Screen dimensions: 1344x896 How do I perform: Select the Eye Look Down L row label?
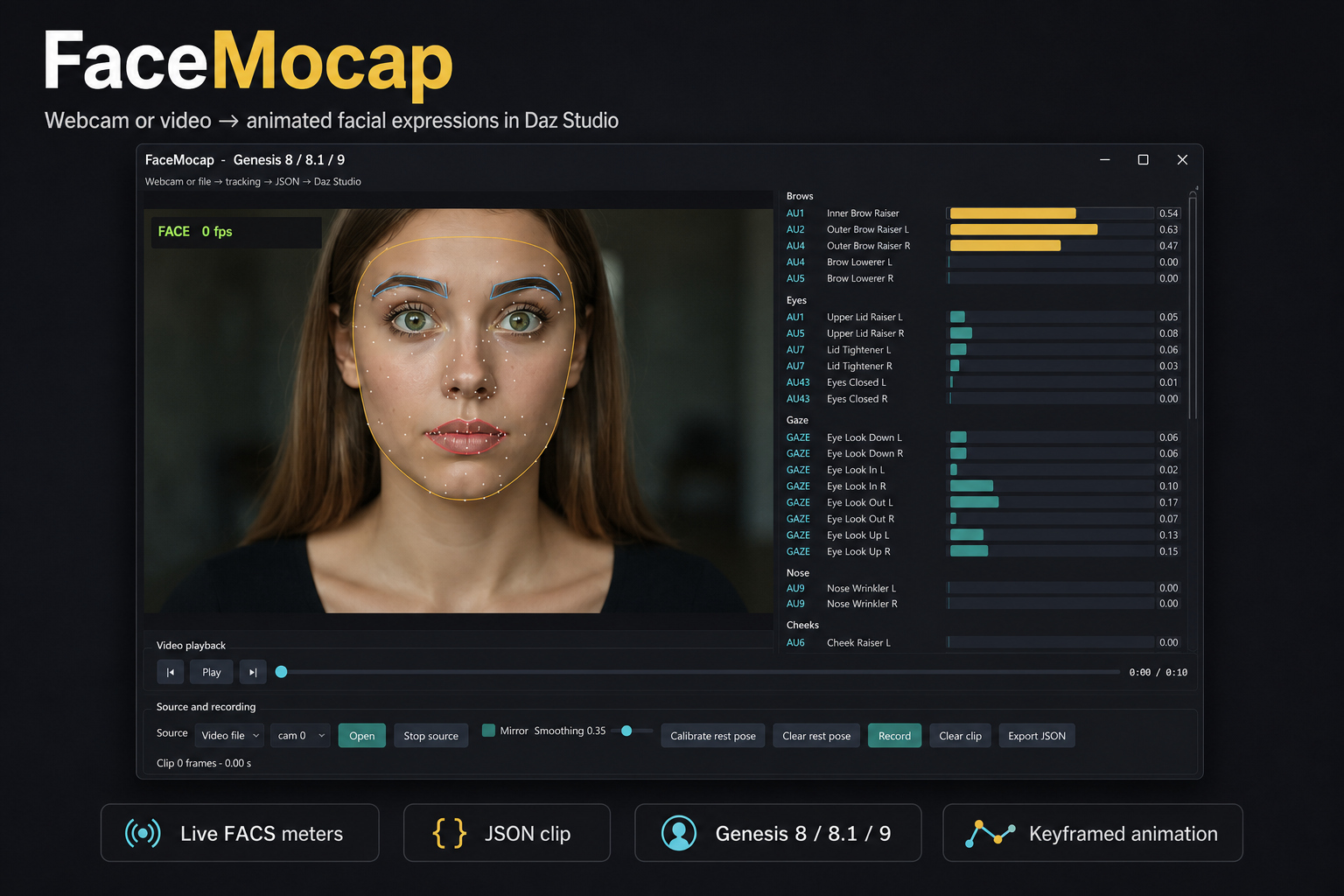pos(864,437)
